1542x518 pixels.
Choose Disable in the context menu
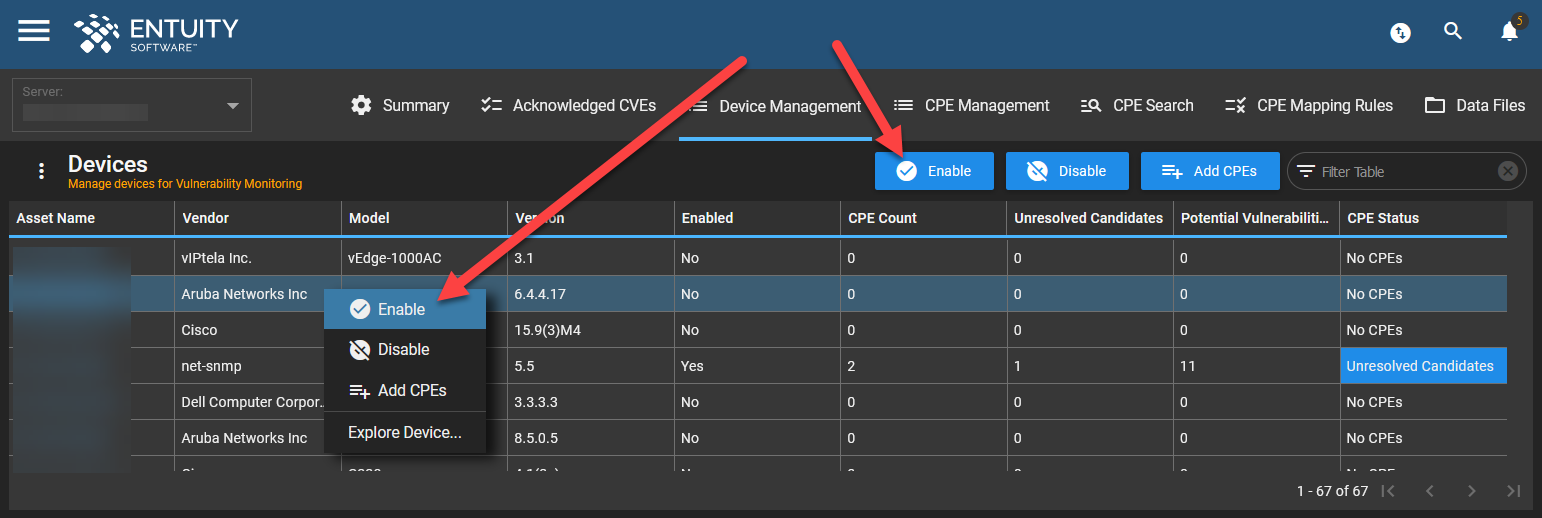point(405,349)
